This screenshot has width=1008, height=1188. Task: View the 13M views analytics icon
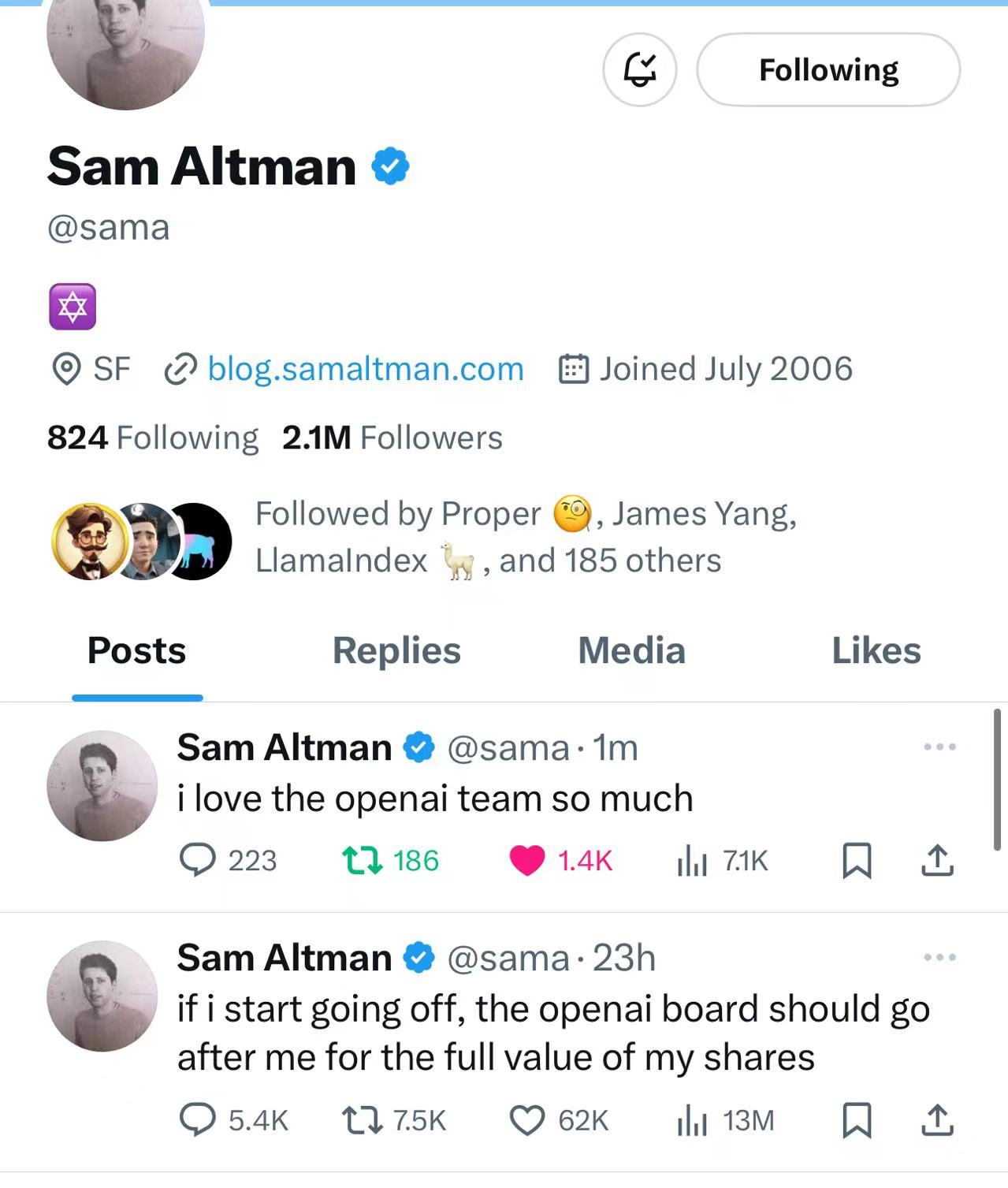click(x=692, y=1120)
